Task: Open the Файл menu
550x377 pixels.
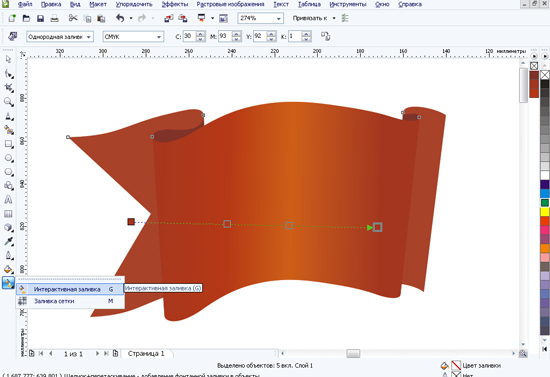Action: pyautogui.click(x=25, y=5)
